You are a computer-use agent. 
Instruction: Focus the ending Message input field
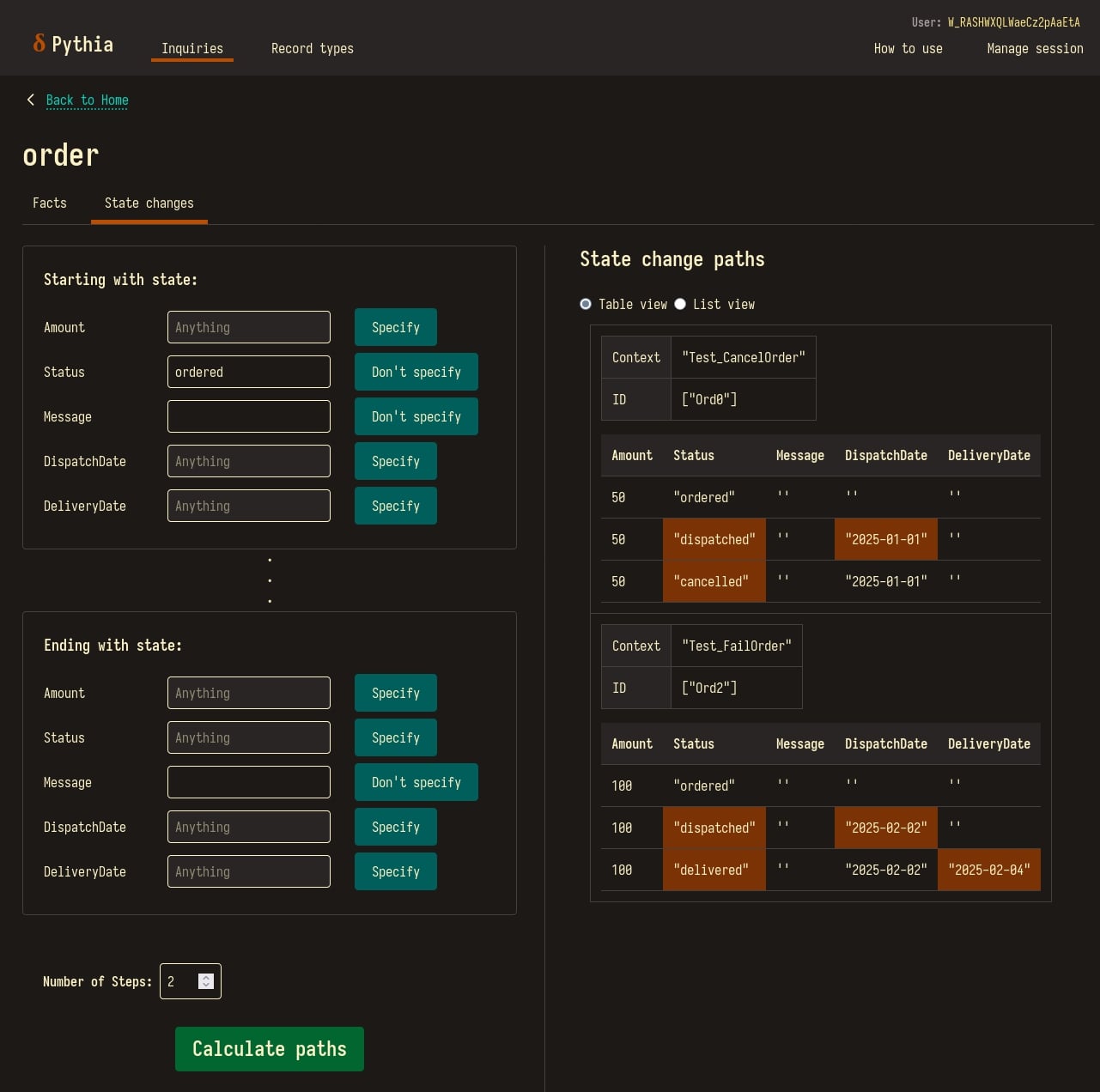click(x=249, y=782)
